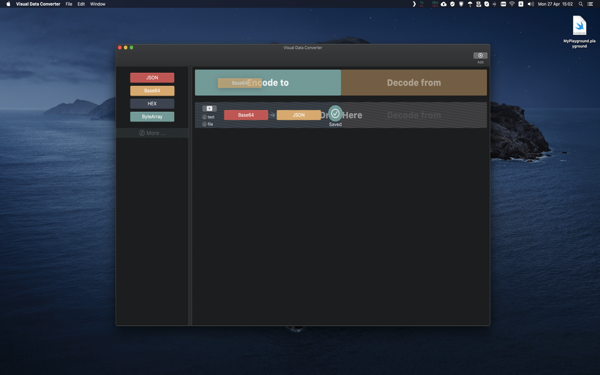The width and height of the screenshot is (600, 375).
Task: Click the shield menu bar icon
Action: pyautogui.click(x=461, y=4)
